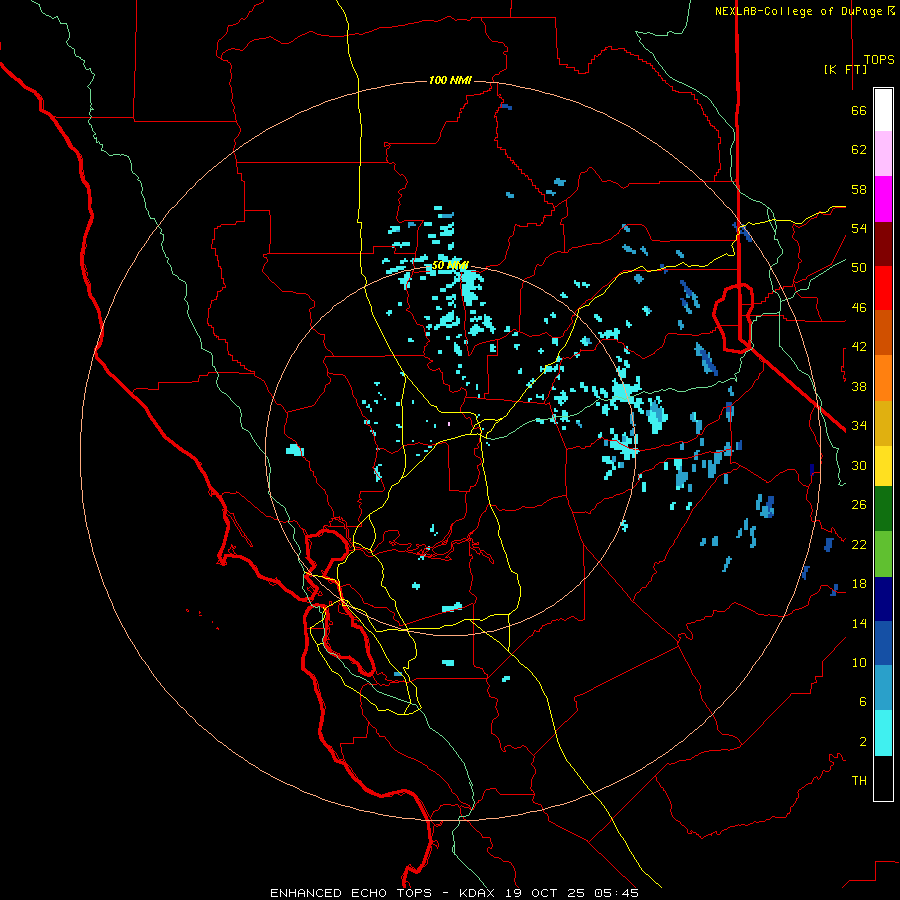Click the medium blue legend swatch
The height and width of the screenshot is (900, 900).
coord(883,643)
